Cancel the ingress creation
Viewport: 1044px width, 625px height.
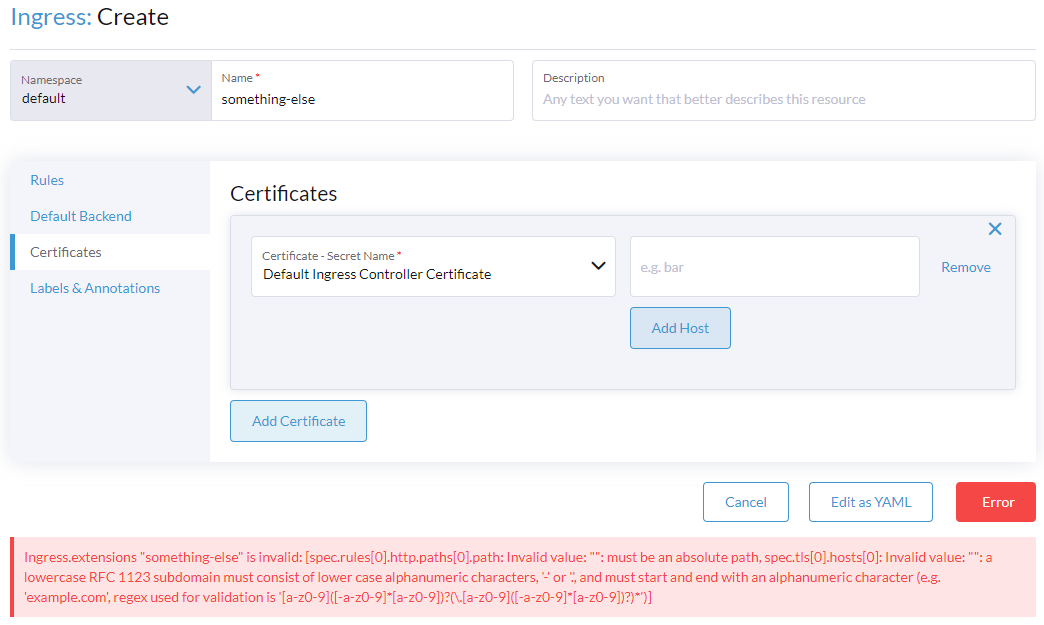745,501
